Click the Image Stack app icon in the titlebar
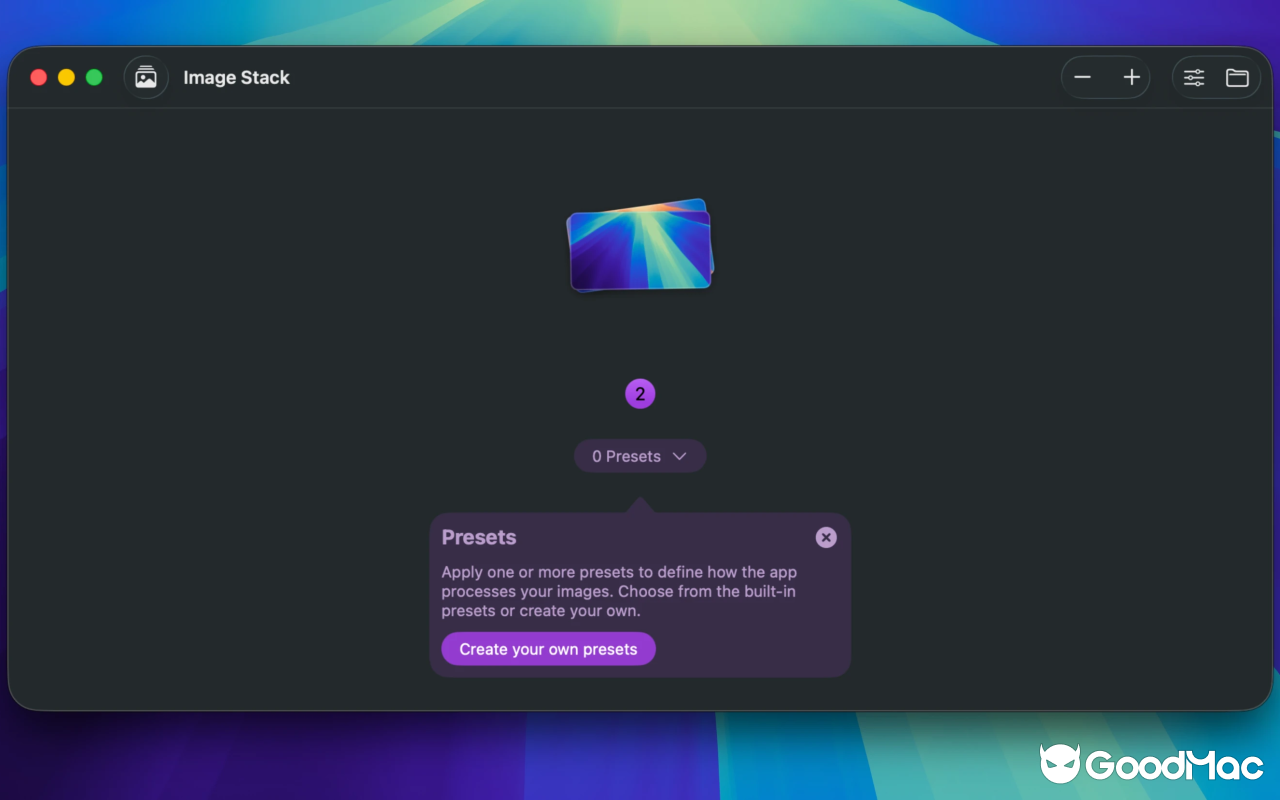This screenshot has height=800, width=1280. coord(146,77)
